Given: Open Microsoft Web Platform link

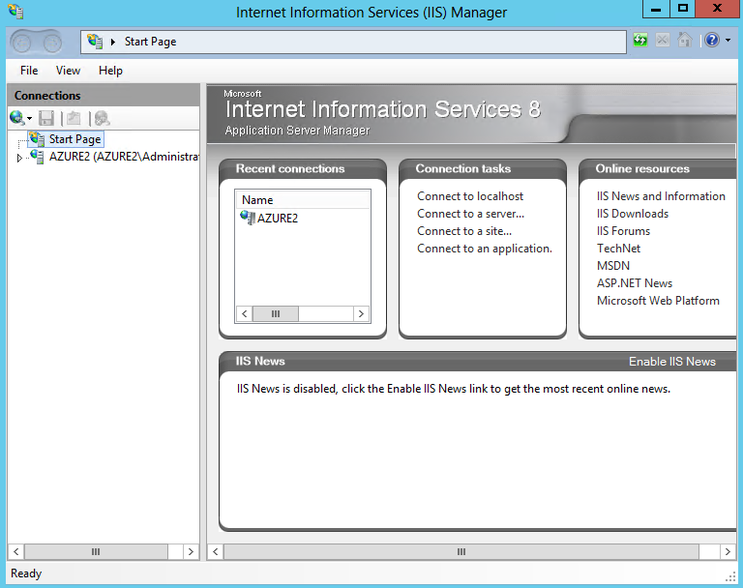Looking at the screenshot, I should [658, 301].
